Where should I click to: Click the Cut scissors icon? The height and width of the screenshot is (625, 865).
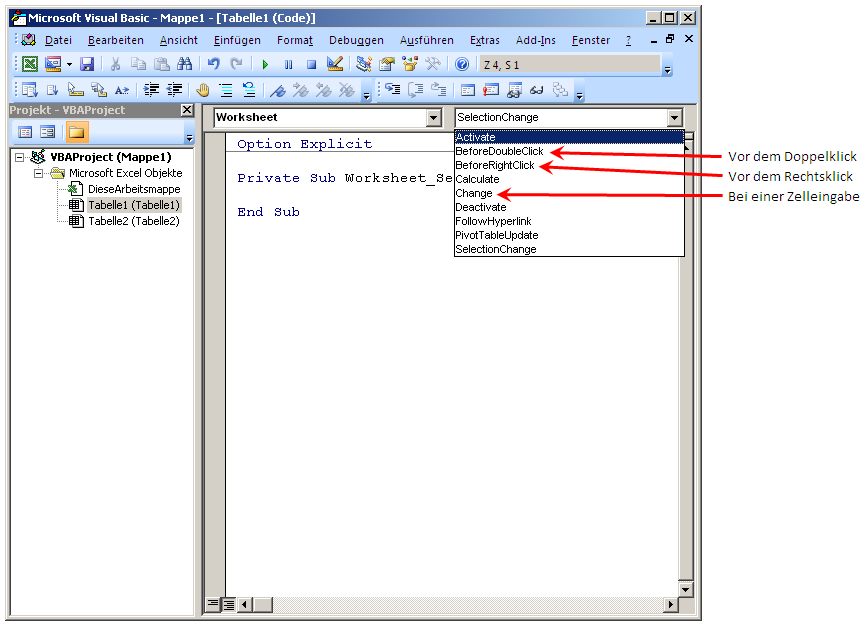click(115, 64)
